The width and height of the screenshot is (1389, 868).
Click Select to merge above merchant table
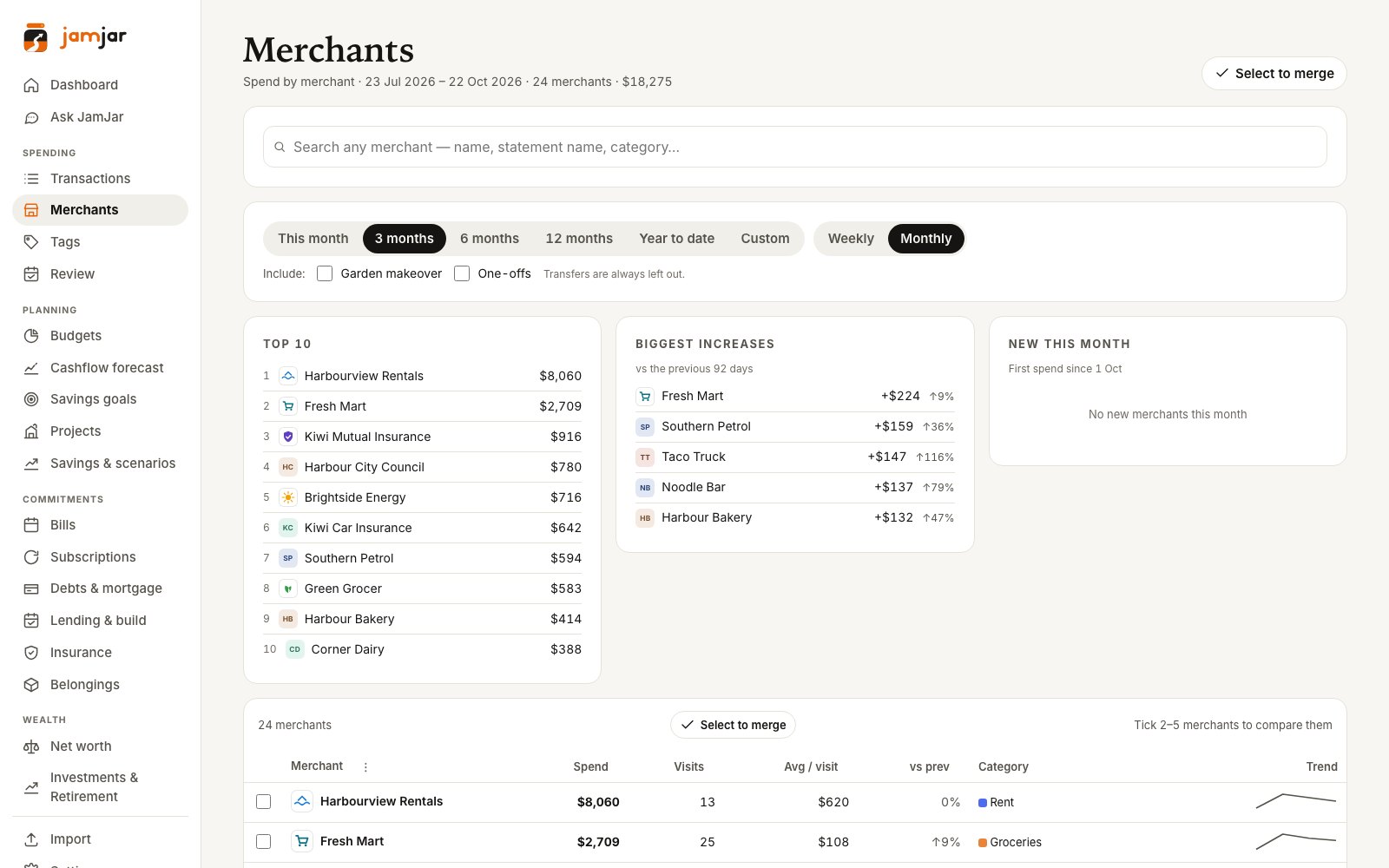pyautogui.click(x=733, y=725)
